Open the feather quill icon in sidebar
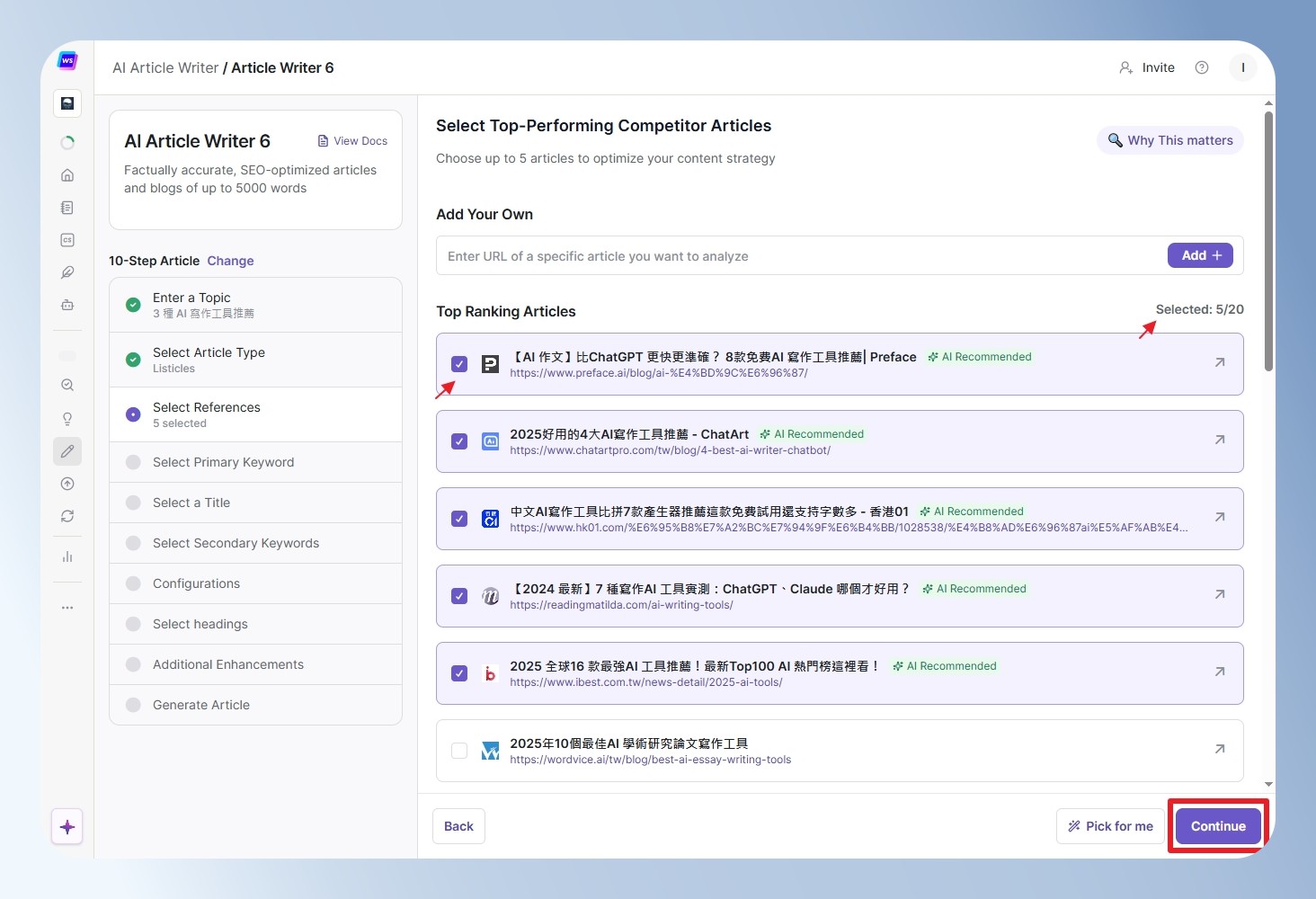1316x899 pixels. pyautogui.click(x=67, y=272)
